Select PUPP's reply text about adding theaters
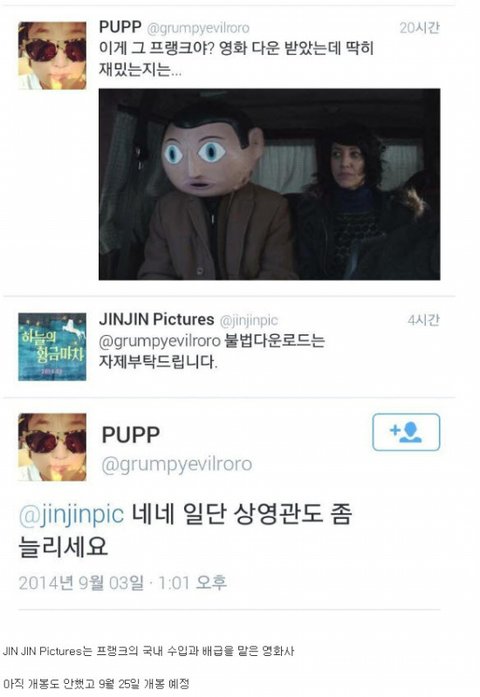Viewport: 480px width, 697px height. coord(185,530)
